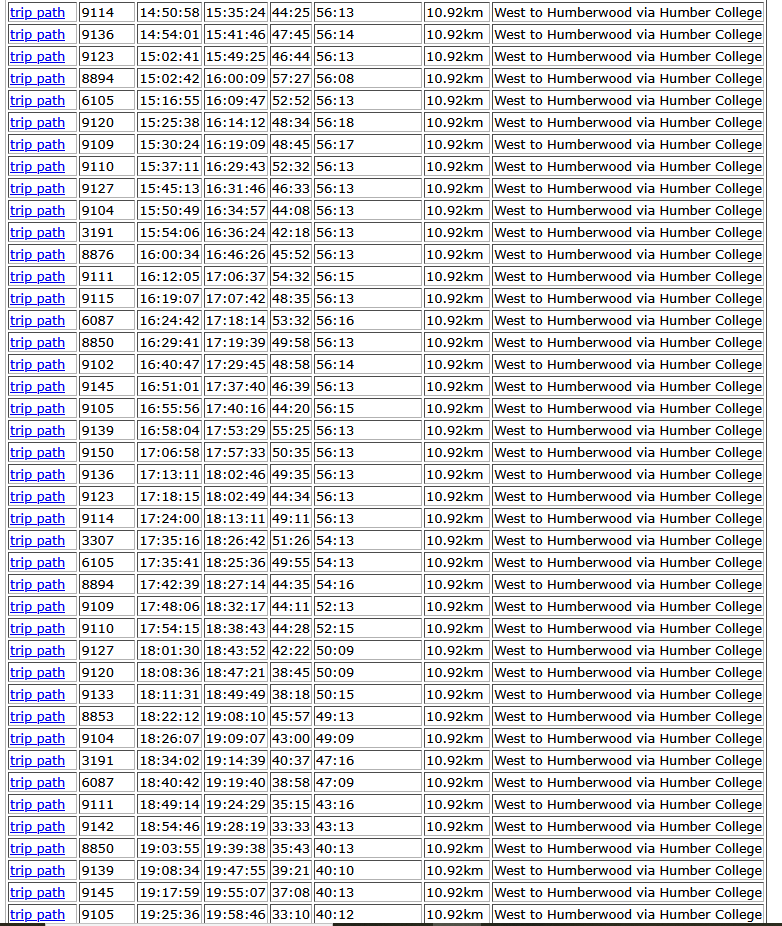Select the end time 18:26:42 cell
The image size is (782, 926).
tap(235, 541)
